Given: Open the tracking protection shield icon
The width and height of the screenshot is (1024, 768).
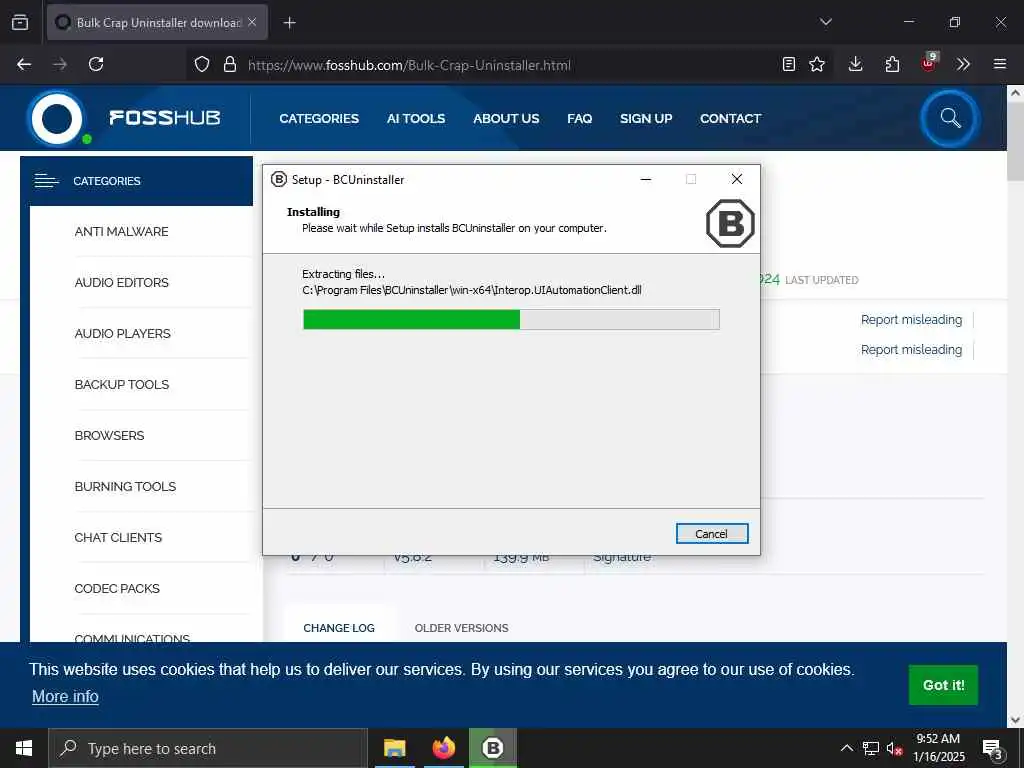Looking at the screenshot, I should click(x=202, y=64).
